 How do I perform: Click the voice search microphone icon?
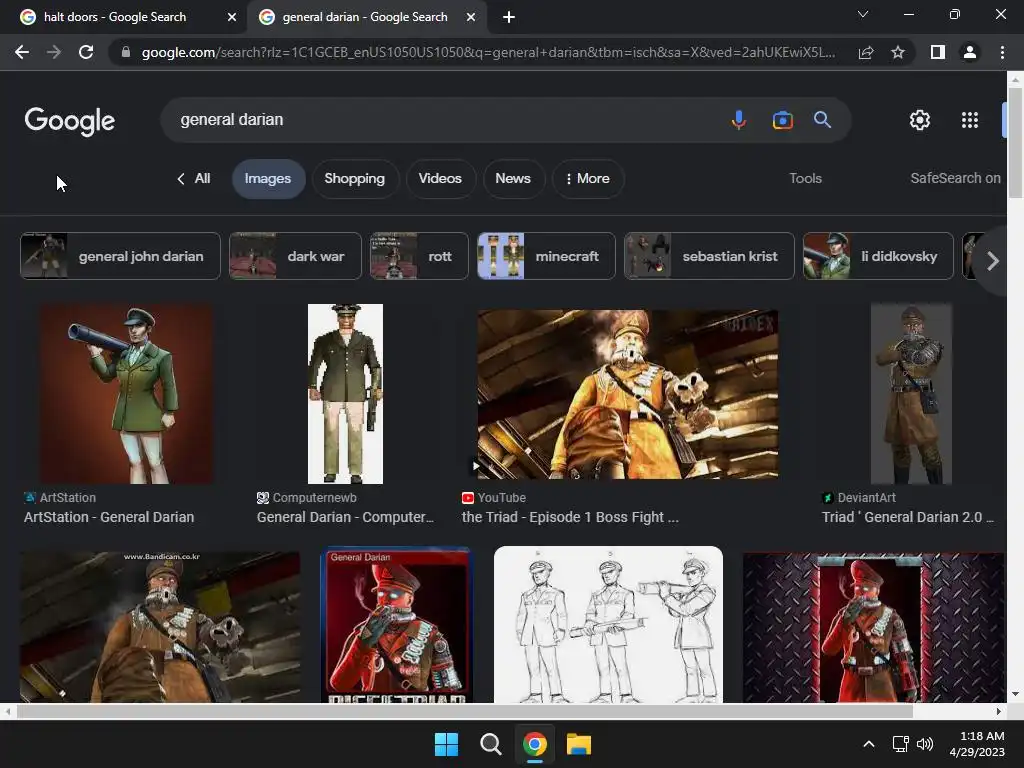[x=739, y=120]
